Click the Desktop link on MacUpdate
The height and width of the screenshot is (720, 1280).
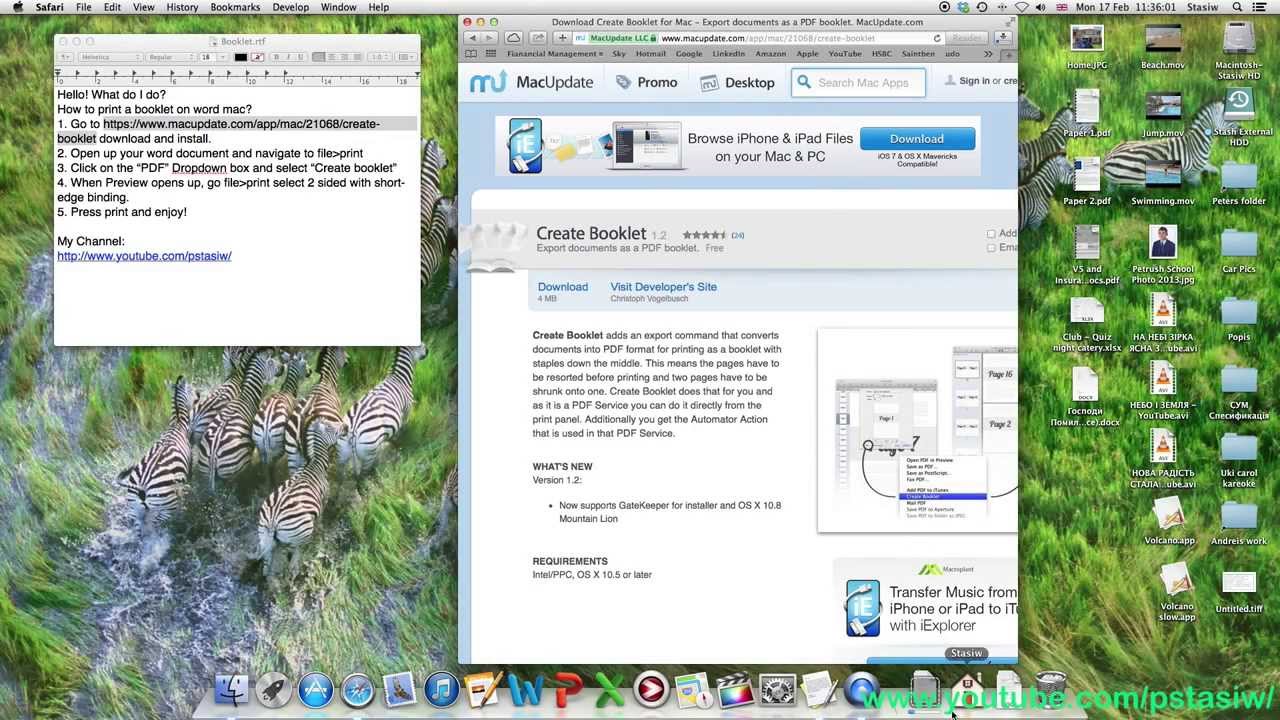737,82
